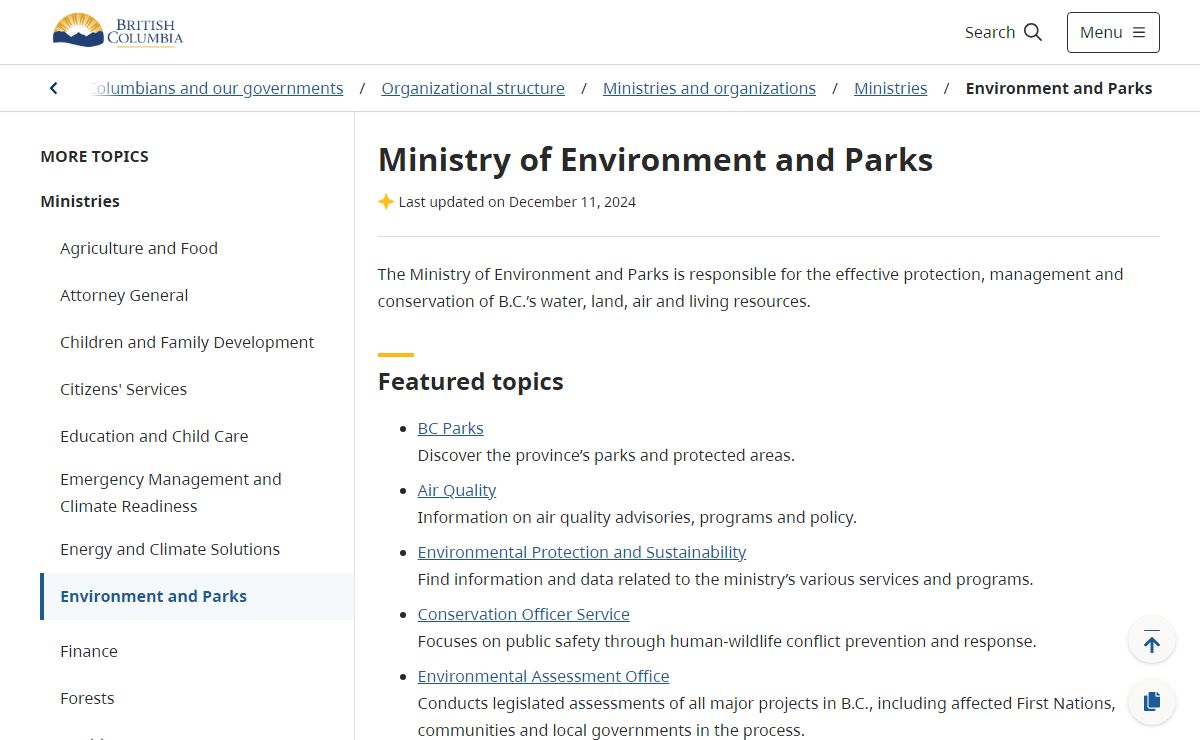1200x740 pixels.
Task: Click 'Discover the province's parks' description text
Action: click(606, 455)
